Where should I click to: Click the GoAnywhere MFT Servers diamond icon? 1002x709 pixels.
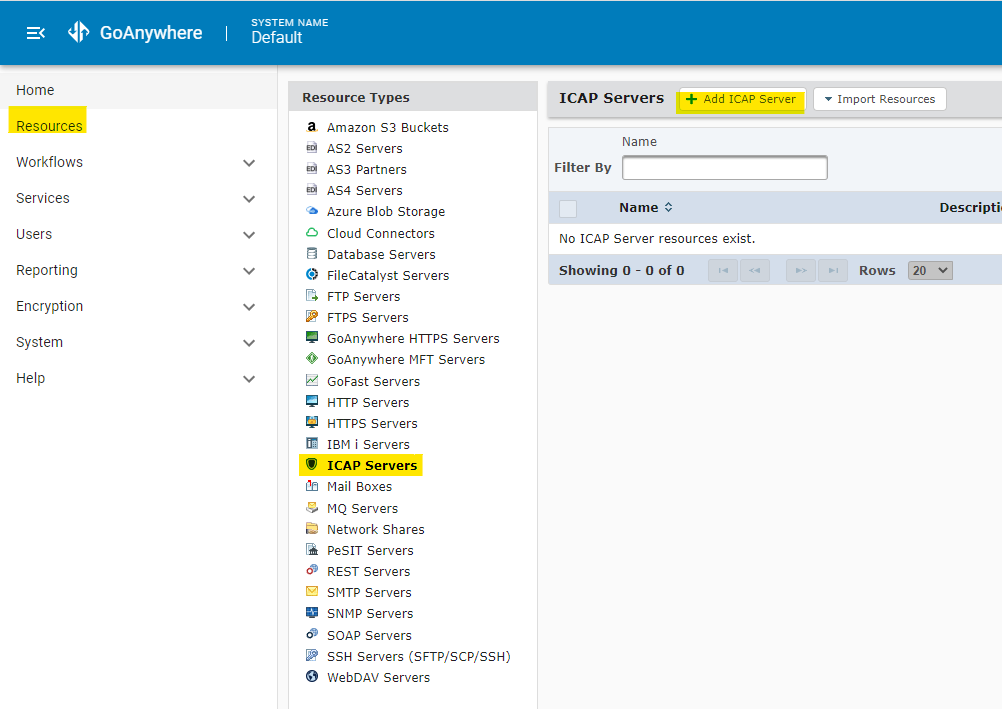pos(312,358)
